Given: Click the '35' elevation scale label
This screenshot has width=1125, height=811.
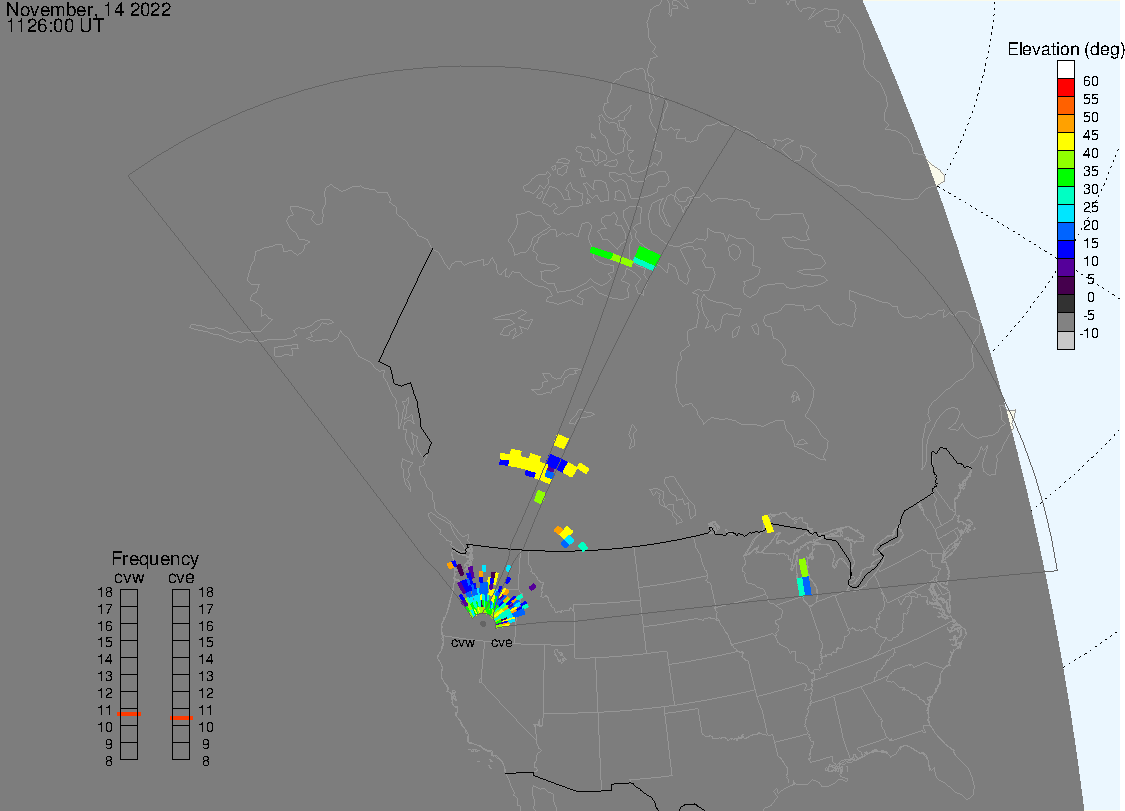Looking at the screenshot, I should click(1091, 171).
